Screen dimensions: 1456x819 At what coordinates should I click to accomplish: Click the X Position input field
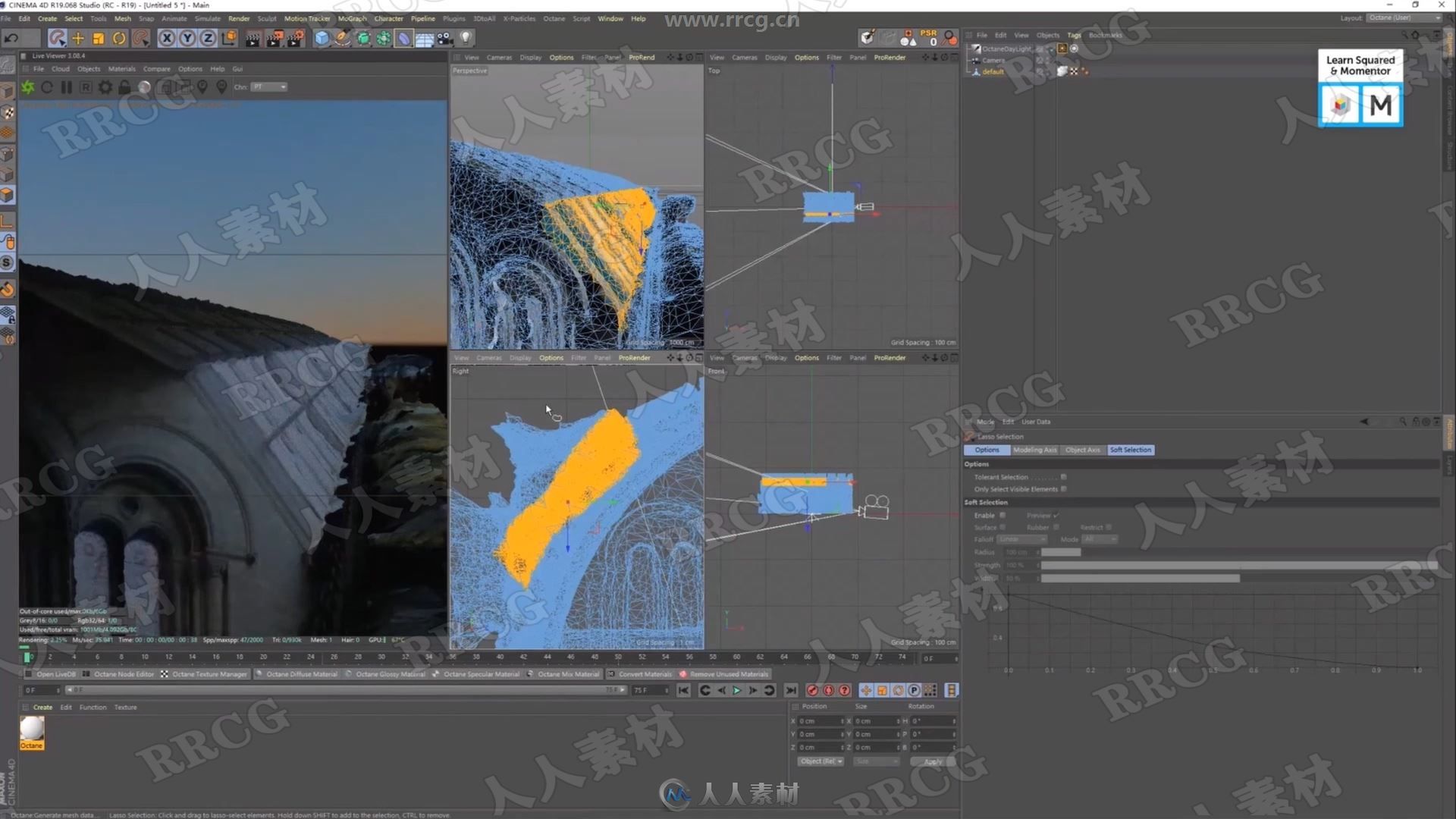tap(820, 721)
